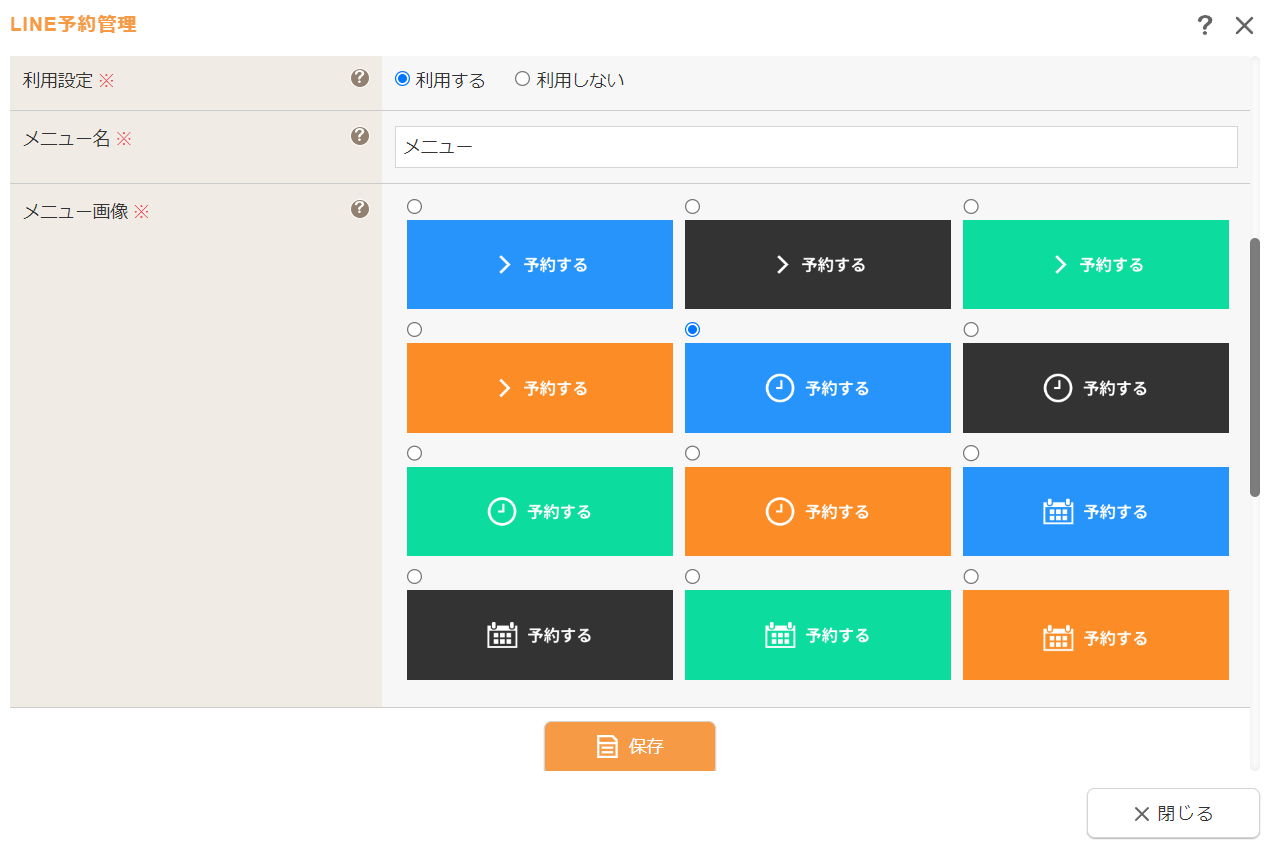Select radio above black calendar 予約する image

point(415,576)
